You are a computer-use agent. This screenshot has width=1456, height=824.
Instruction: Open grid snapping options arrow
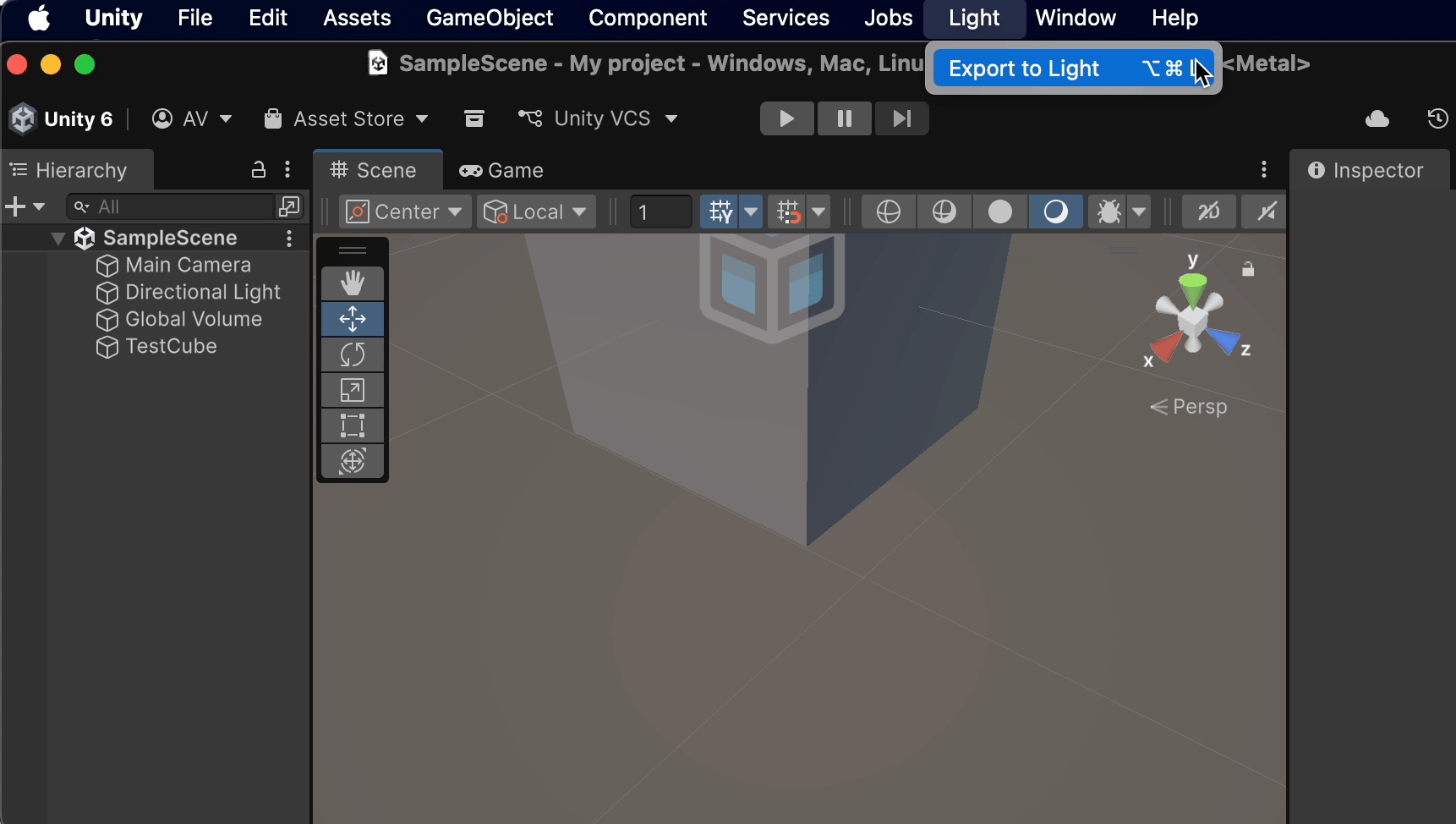818,211
